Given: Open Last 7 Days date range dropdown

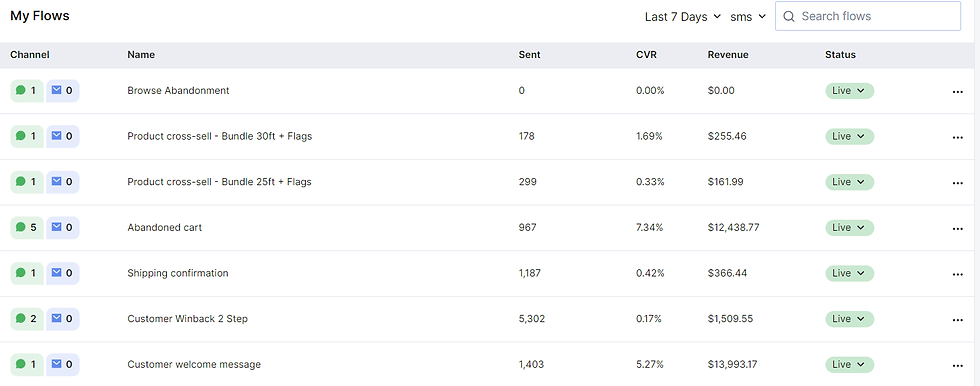Looking at the screenshot, I should (x=682, y=17).
